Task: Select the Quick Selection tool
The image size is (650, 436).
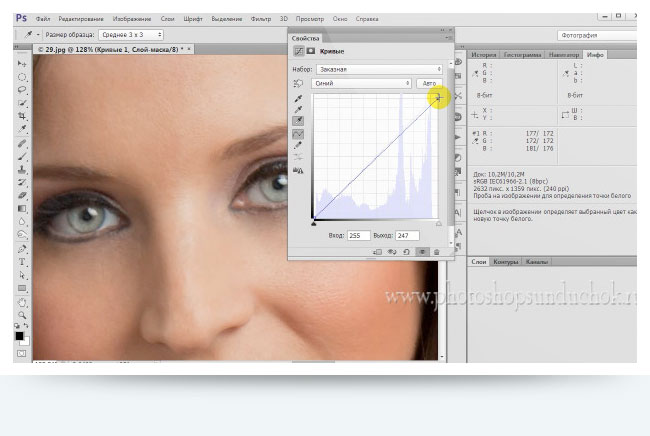Action: [x=22, y=103]
